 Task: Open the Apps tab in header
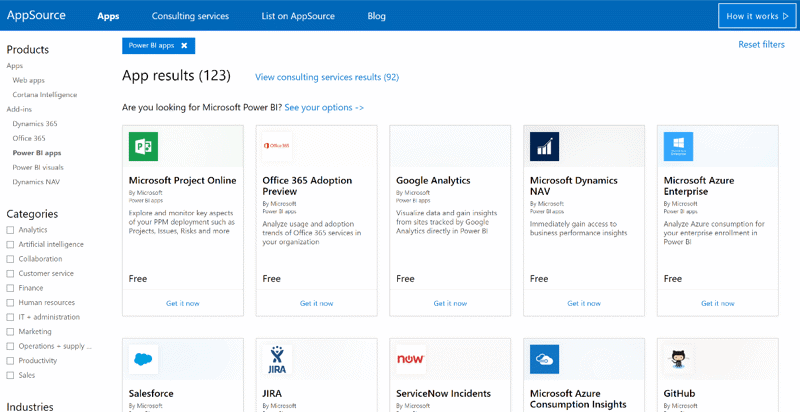(108, 16)
